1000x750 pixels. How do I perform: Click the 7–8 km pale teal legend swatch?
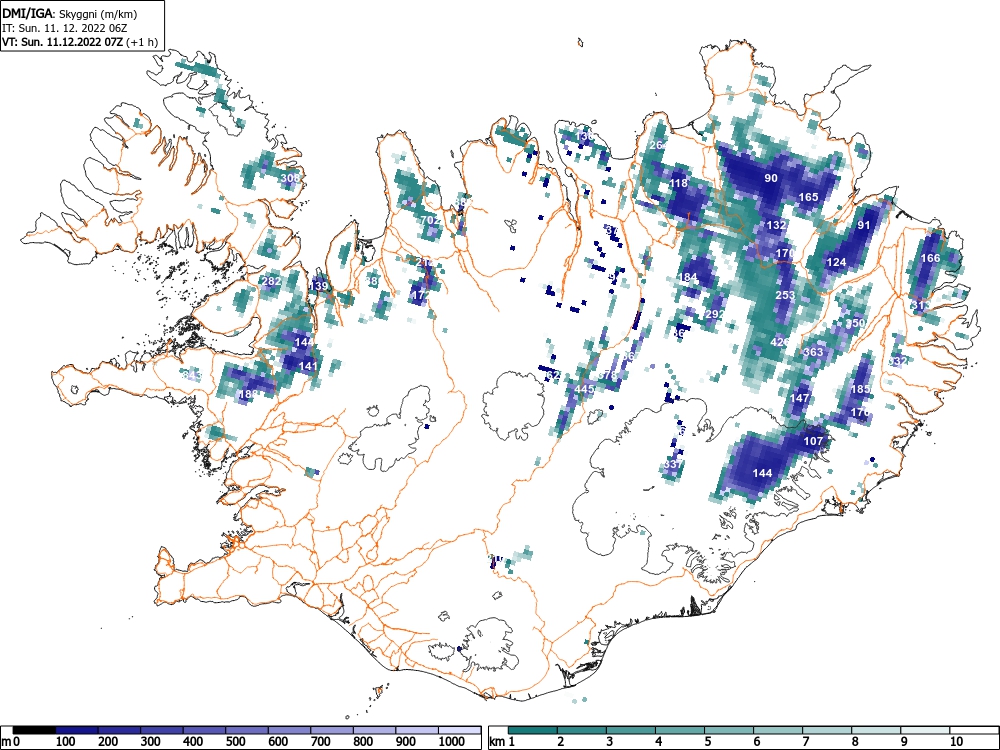pyautogui.click(x=827, y=730)
